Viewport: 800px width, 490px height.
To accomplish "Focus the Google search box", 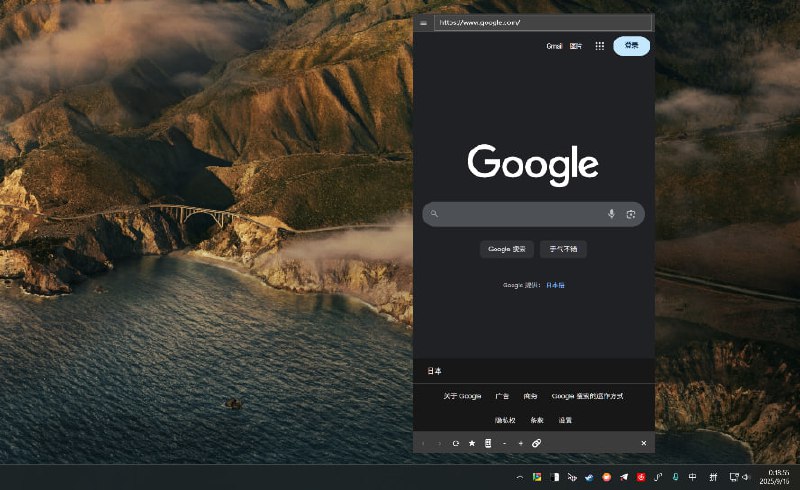I will [533, 214].
